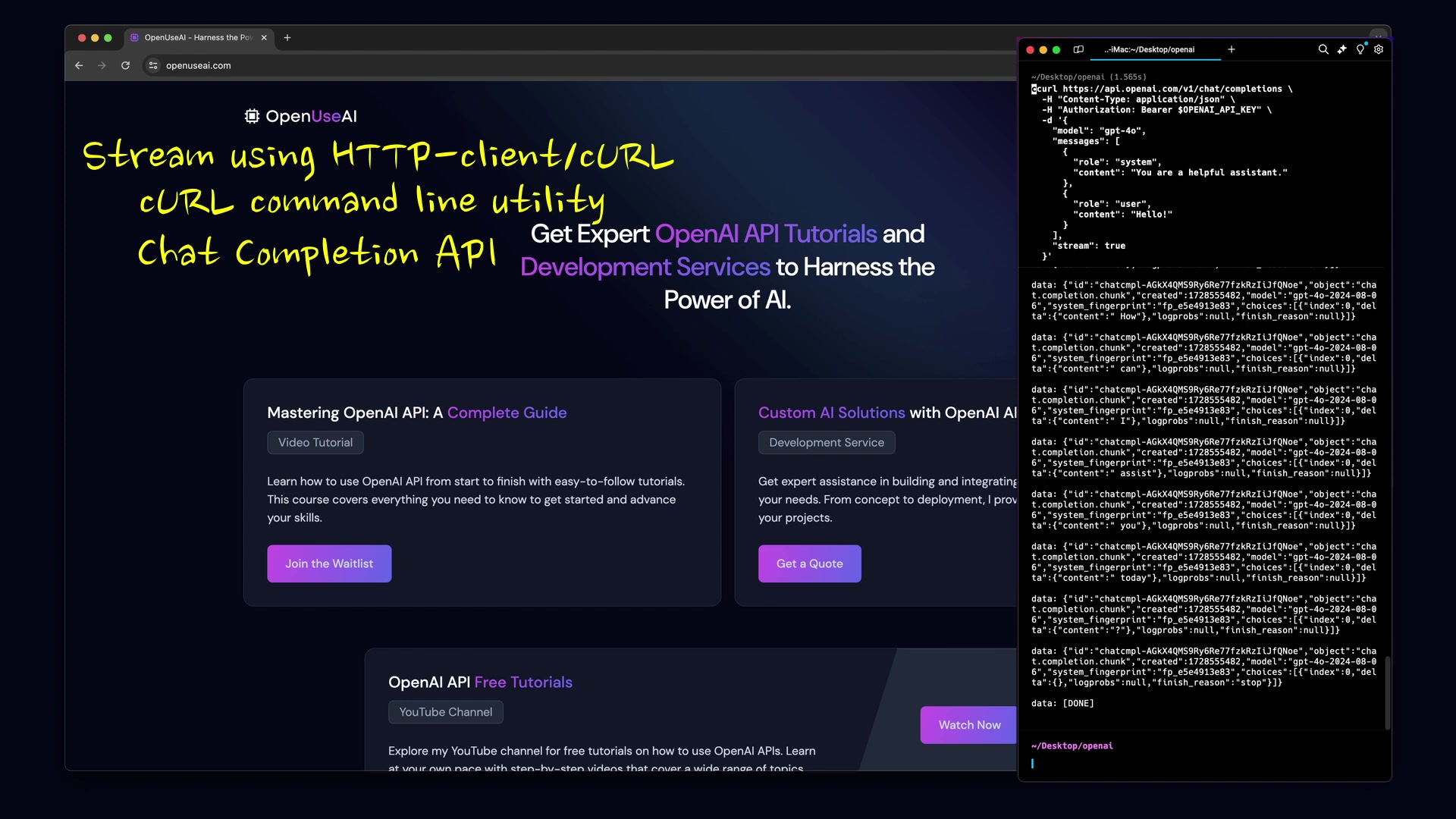Click the bookmarks book icon in terminal header
Viewport: 1456px width, 819px height.
point(1079,49)
